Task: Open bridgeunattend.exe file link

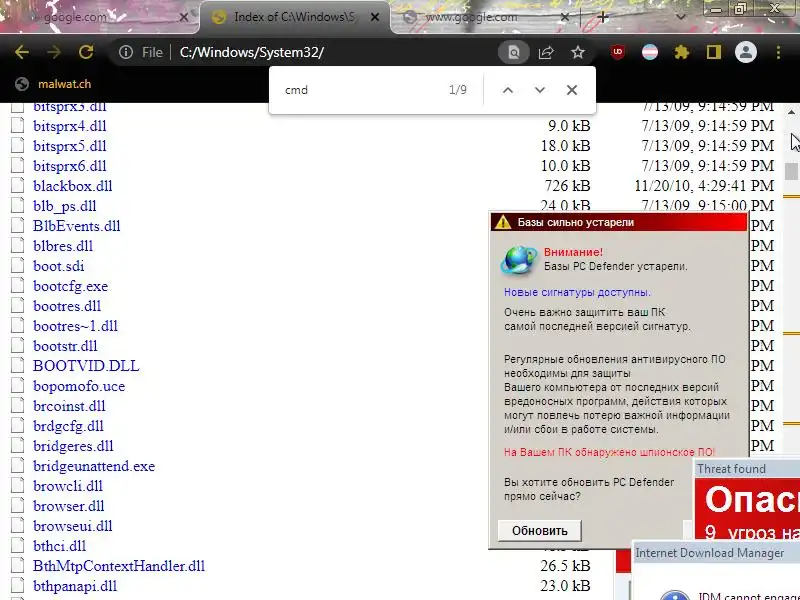Action: tap(94, 466)
